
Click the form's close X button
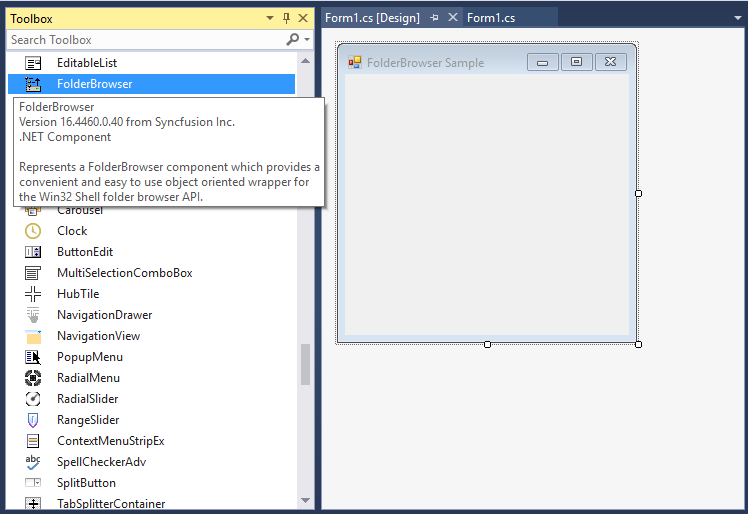(x=611, y=62)
